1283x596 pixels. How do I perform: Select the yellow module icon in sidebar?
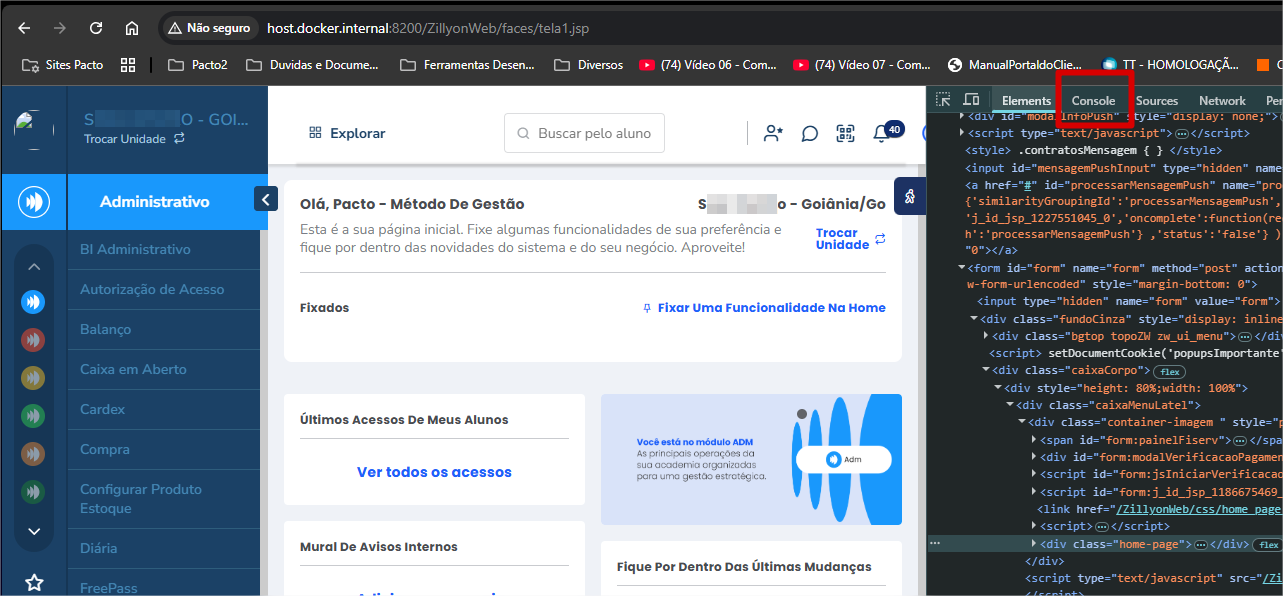click(x=33, y=378)
